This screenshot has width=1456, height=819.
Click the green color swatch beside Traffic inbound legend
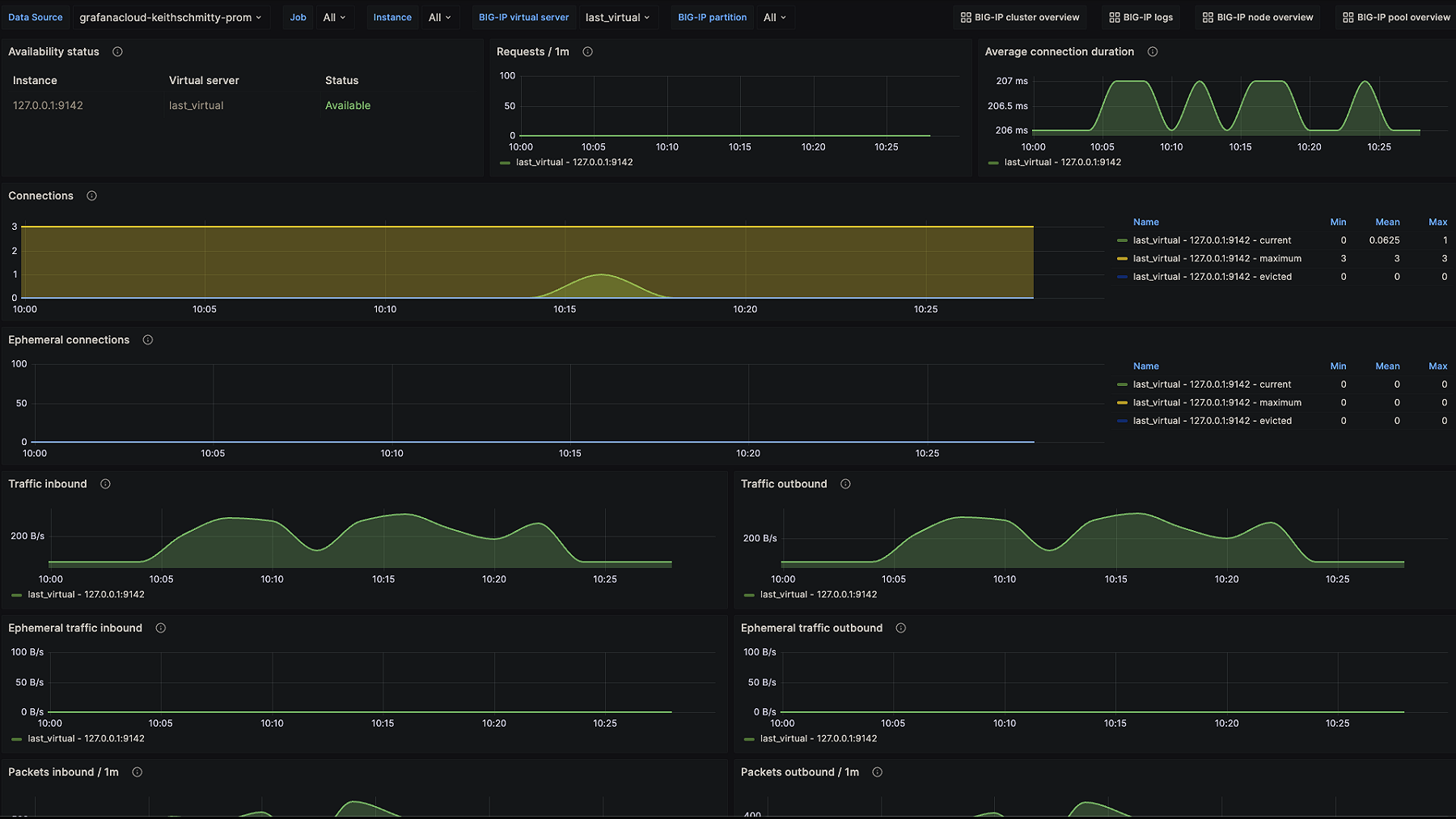(16, 594)
